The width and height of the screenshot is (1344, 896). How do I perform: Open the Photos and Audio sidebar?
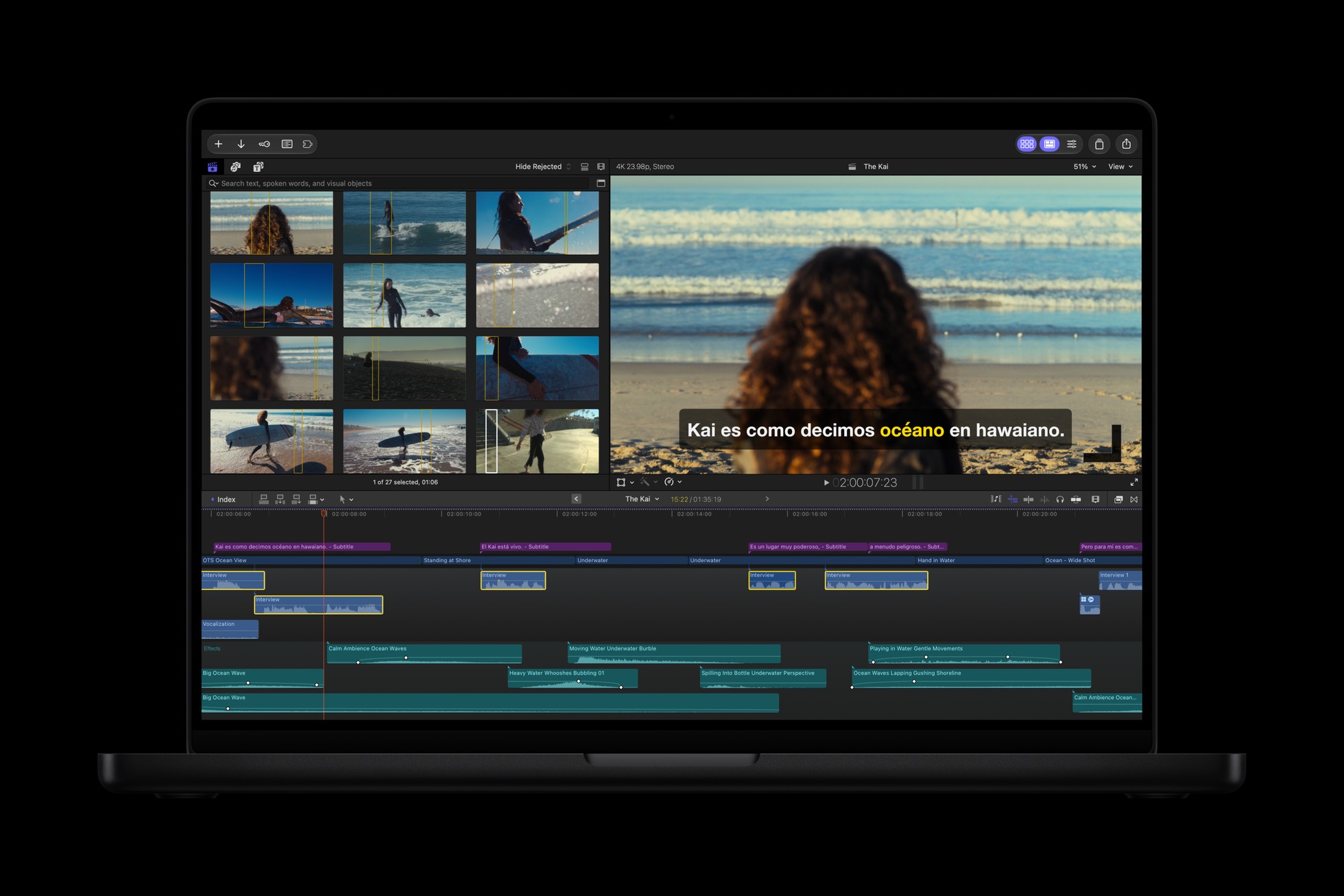[235, 167]
